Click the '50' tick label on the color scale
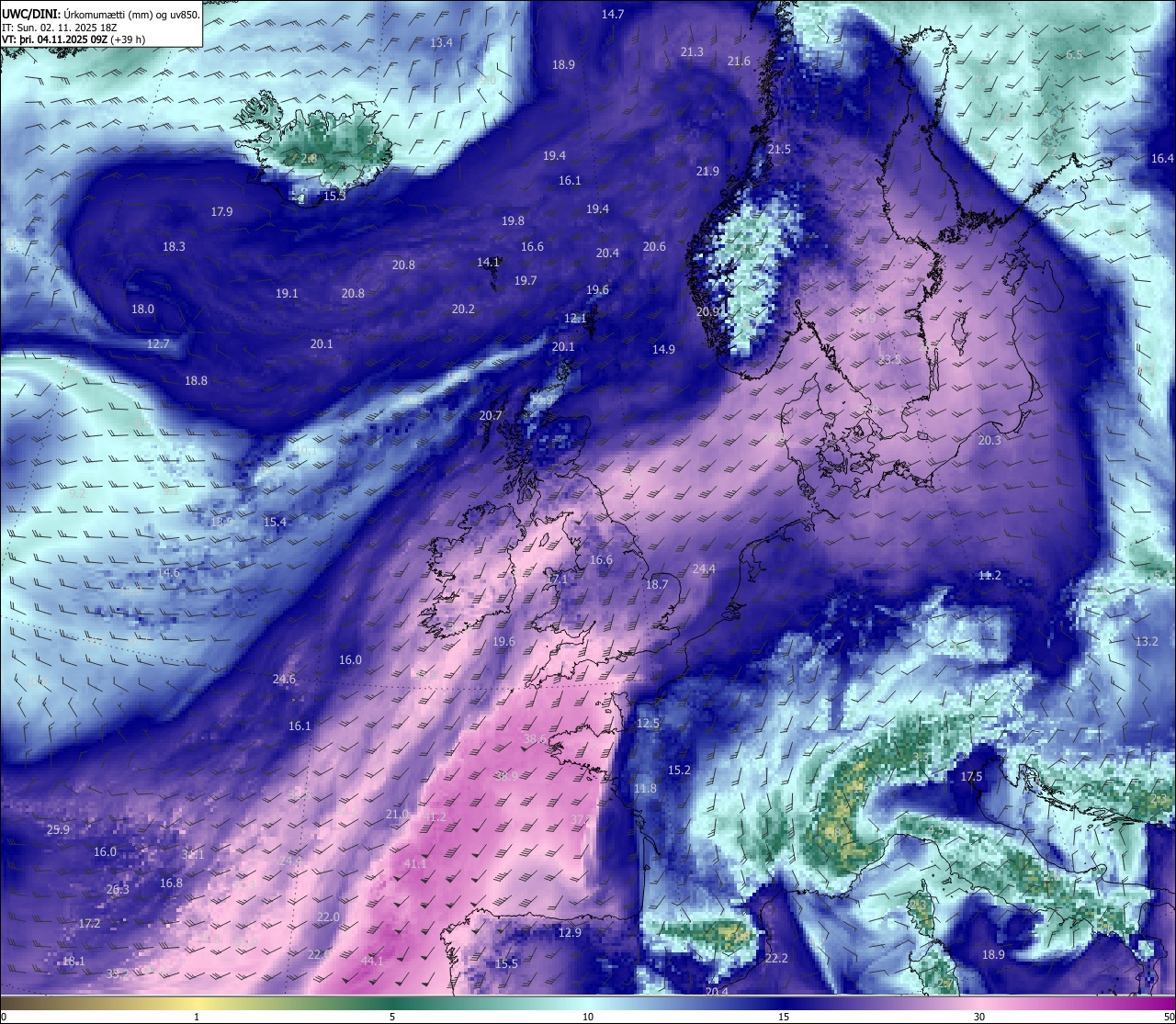Image resolution: width=1176 pixels, height=1024 pixels. point(1169,1017)
